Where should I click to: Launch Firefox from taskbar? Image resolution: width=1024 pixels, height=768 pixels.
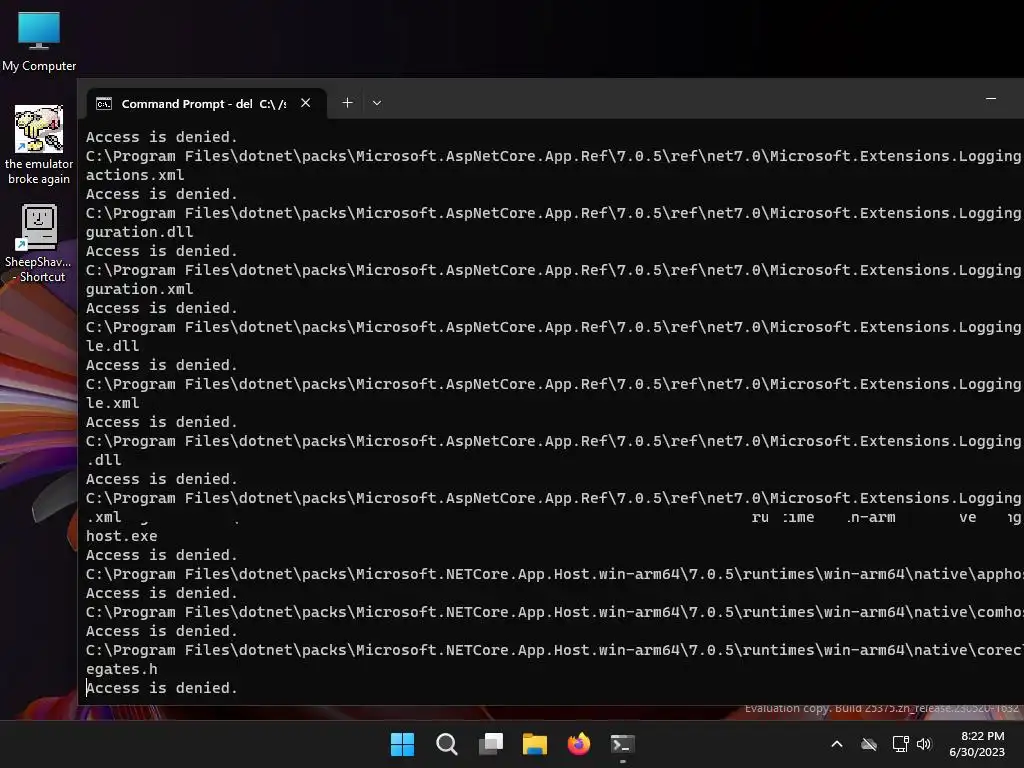click(579, 744)
